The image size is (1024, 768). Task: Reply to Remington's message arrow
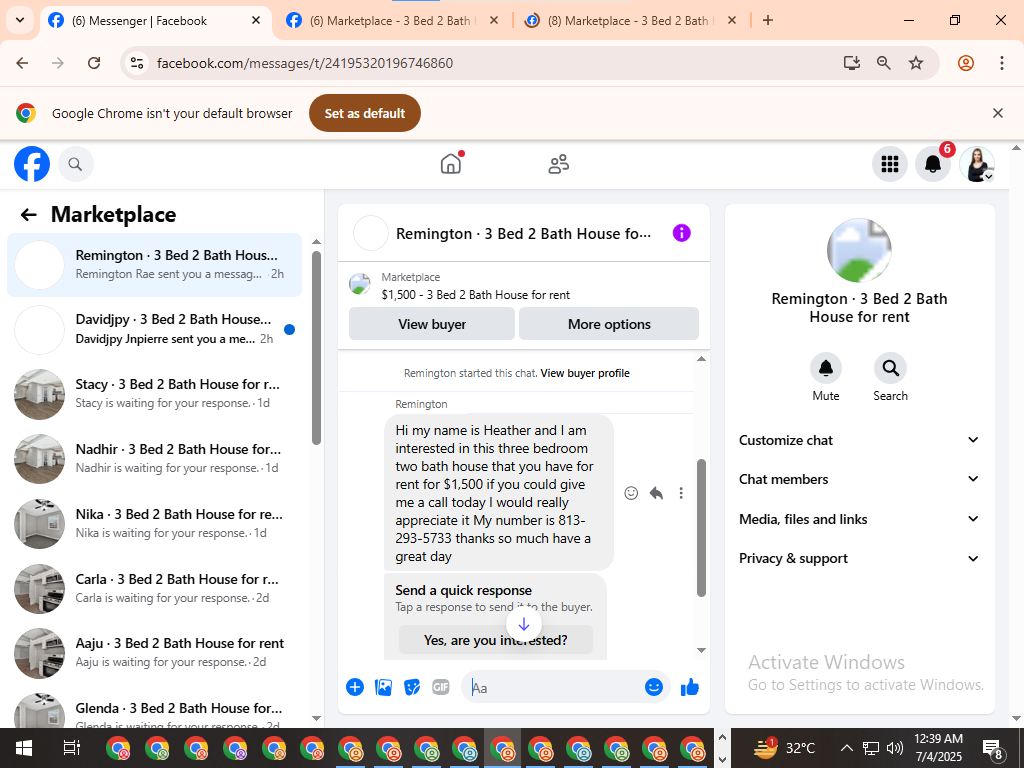pos(656,493)
